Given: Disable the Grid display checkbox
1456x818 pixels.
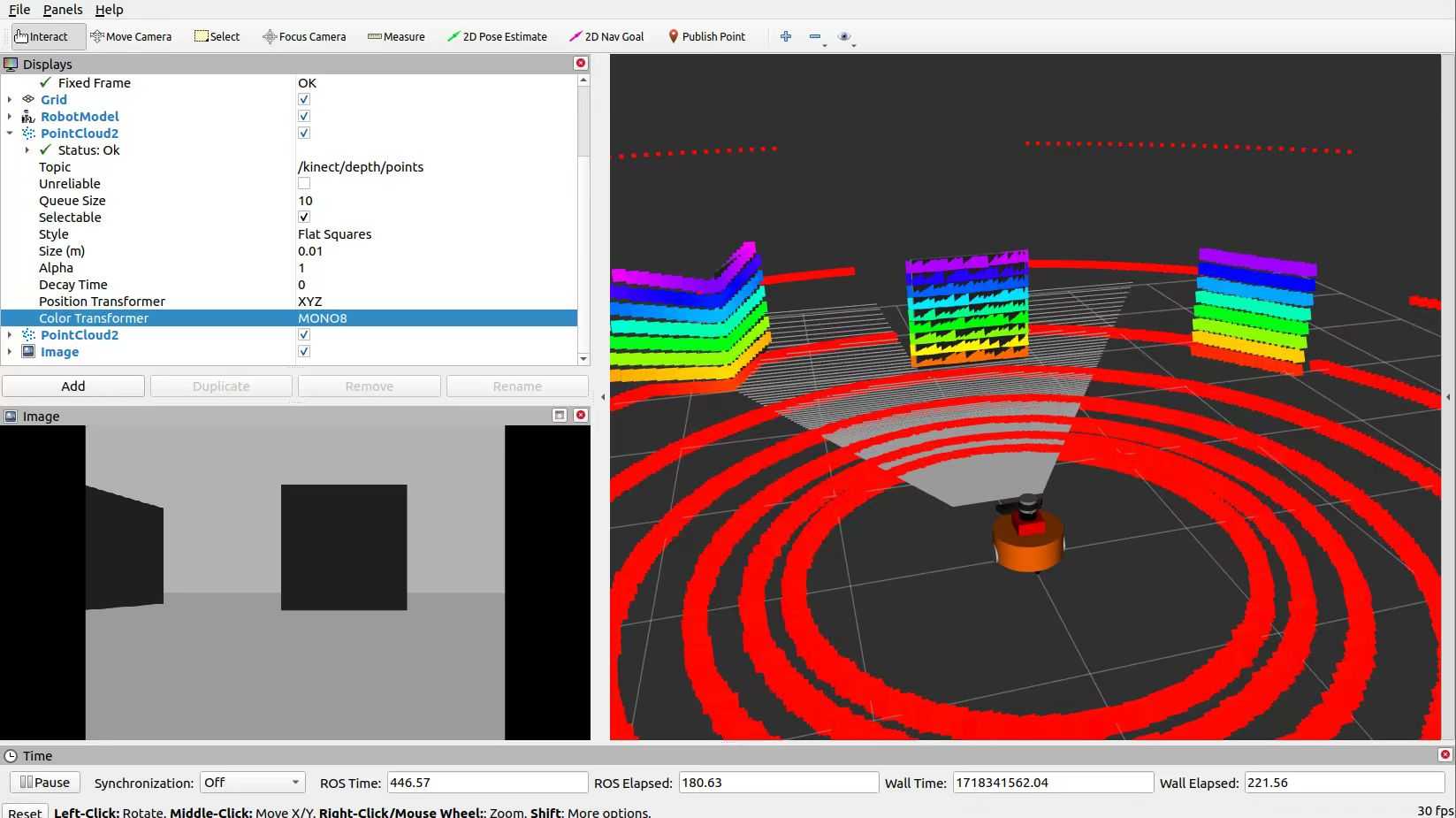Looking at the screenshot, I should (x=304, y=100).
